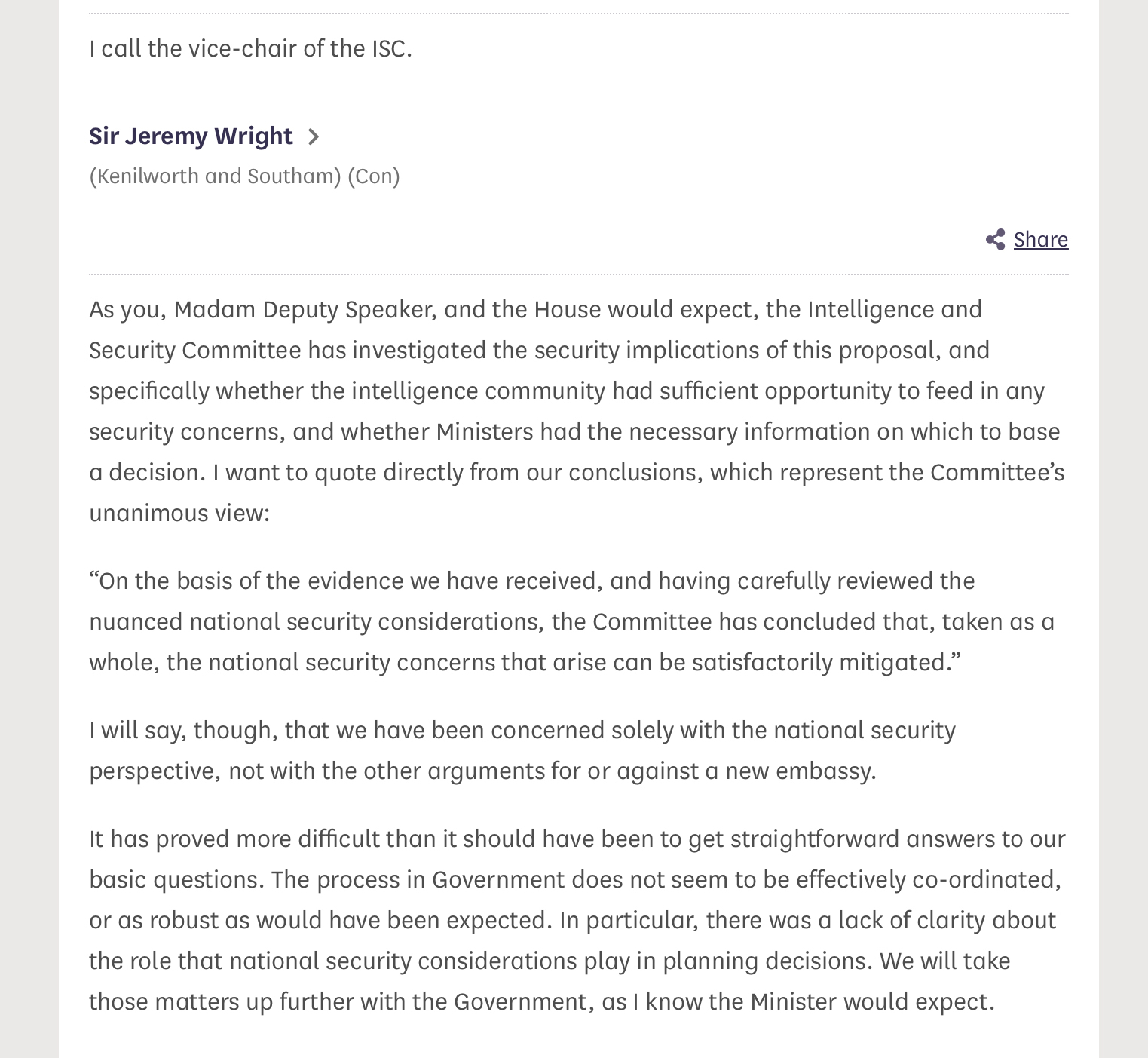Click the word 'co-ordinated' in the last paragraph
Viewport: 1148px width, 1058px height.
click(x=984, y=879)
